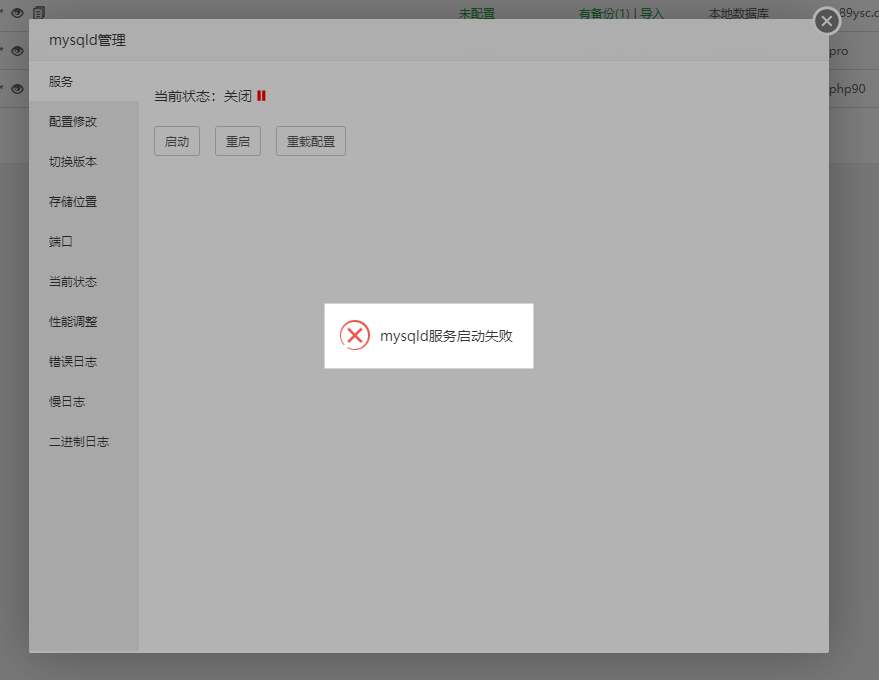Go to 当前状态 tab

pos(84,281)
